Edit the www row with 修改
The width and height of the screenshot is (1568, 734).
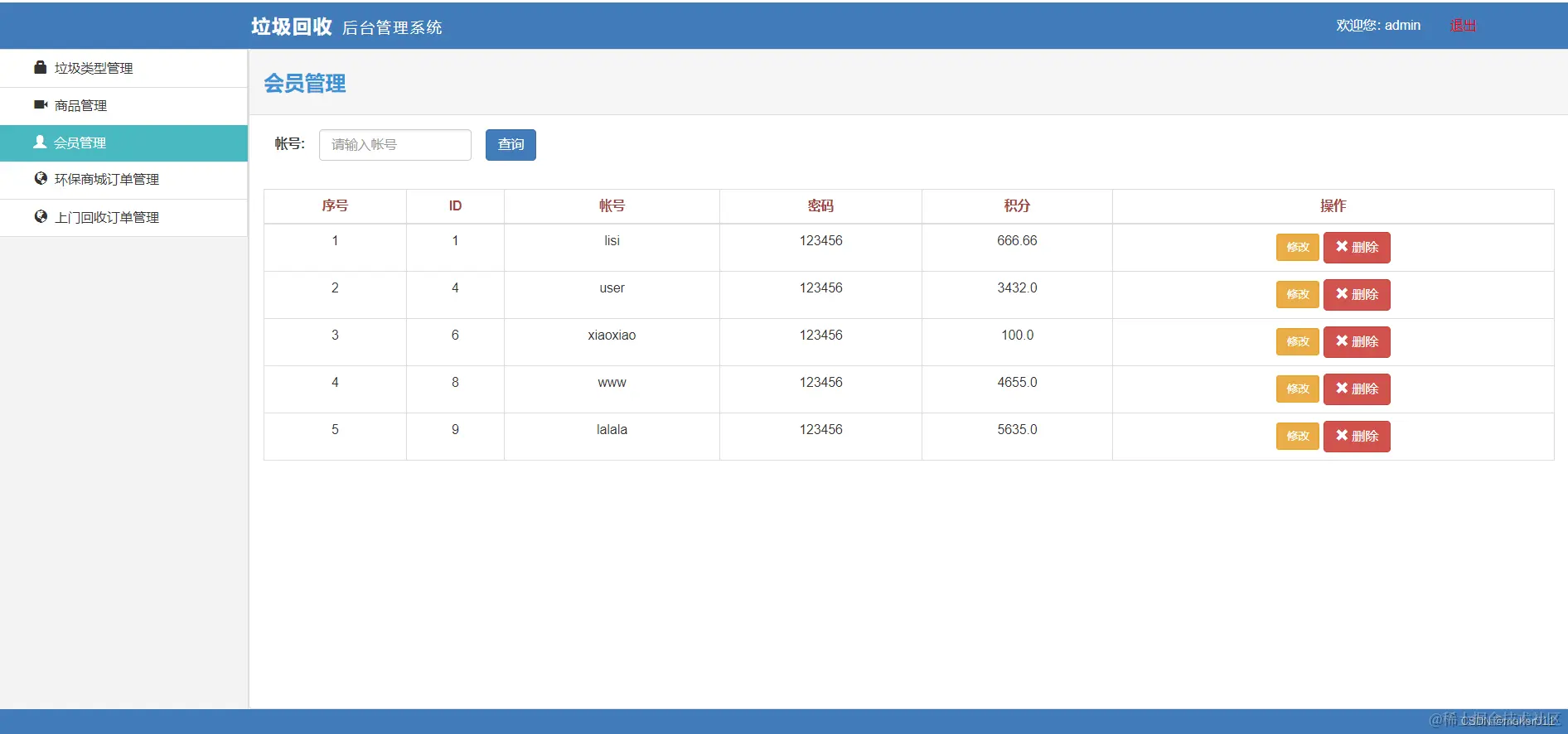click(1298, 389)
